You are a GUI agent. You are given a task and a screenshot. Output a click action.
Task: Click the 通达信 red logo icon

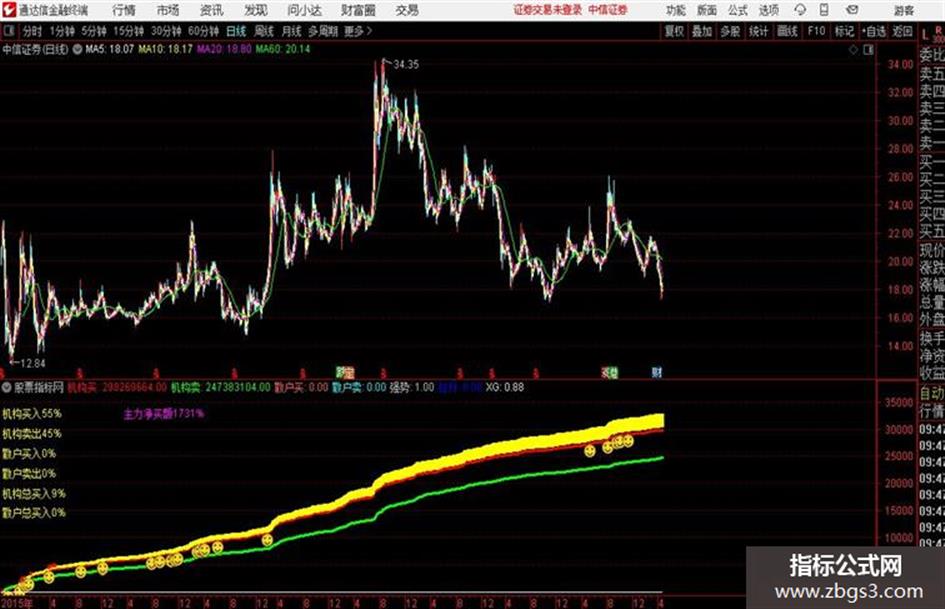tap(9, 10)
